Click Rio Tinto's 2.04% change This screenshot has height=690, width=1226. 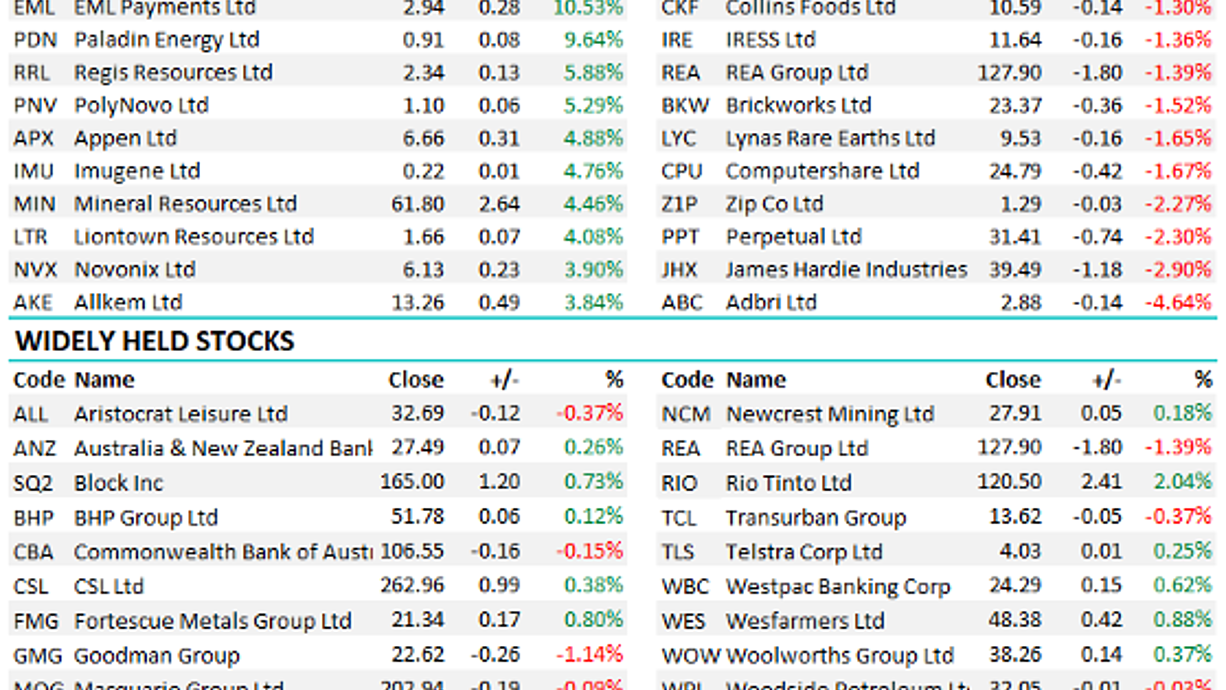1183,483
